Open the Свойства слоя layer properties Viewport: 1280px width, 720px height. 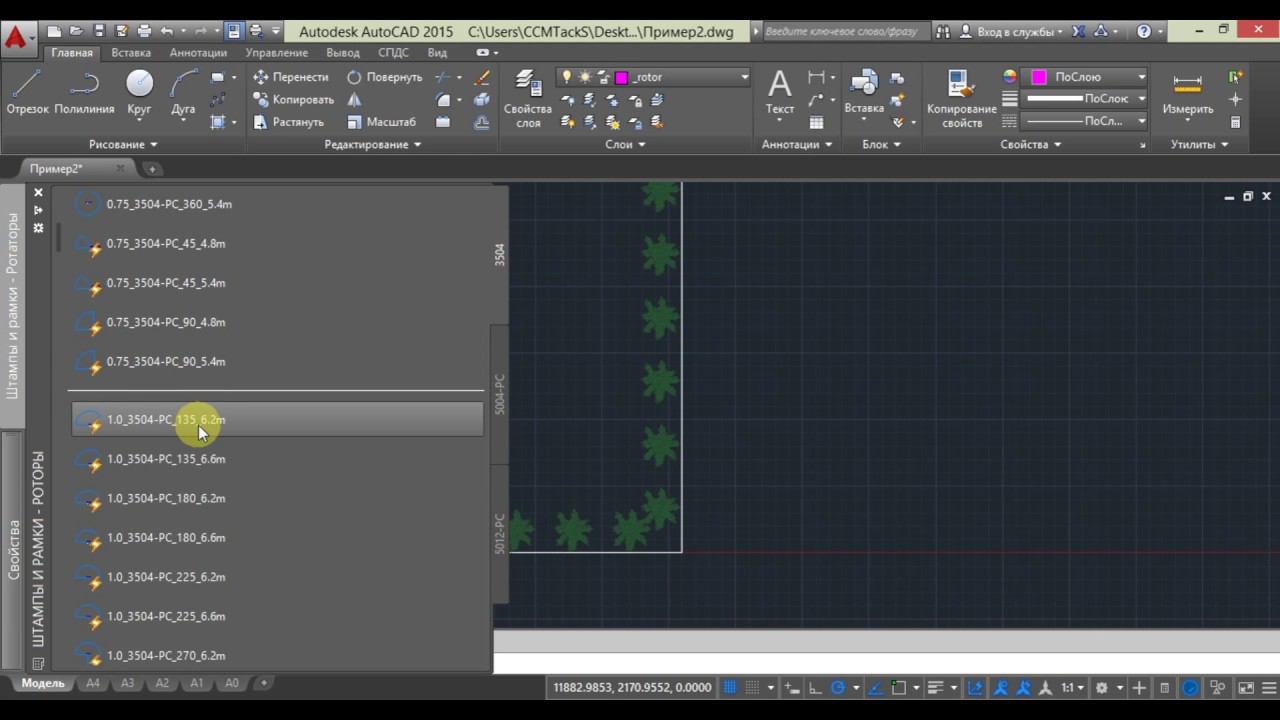[527, 99]
